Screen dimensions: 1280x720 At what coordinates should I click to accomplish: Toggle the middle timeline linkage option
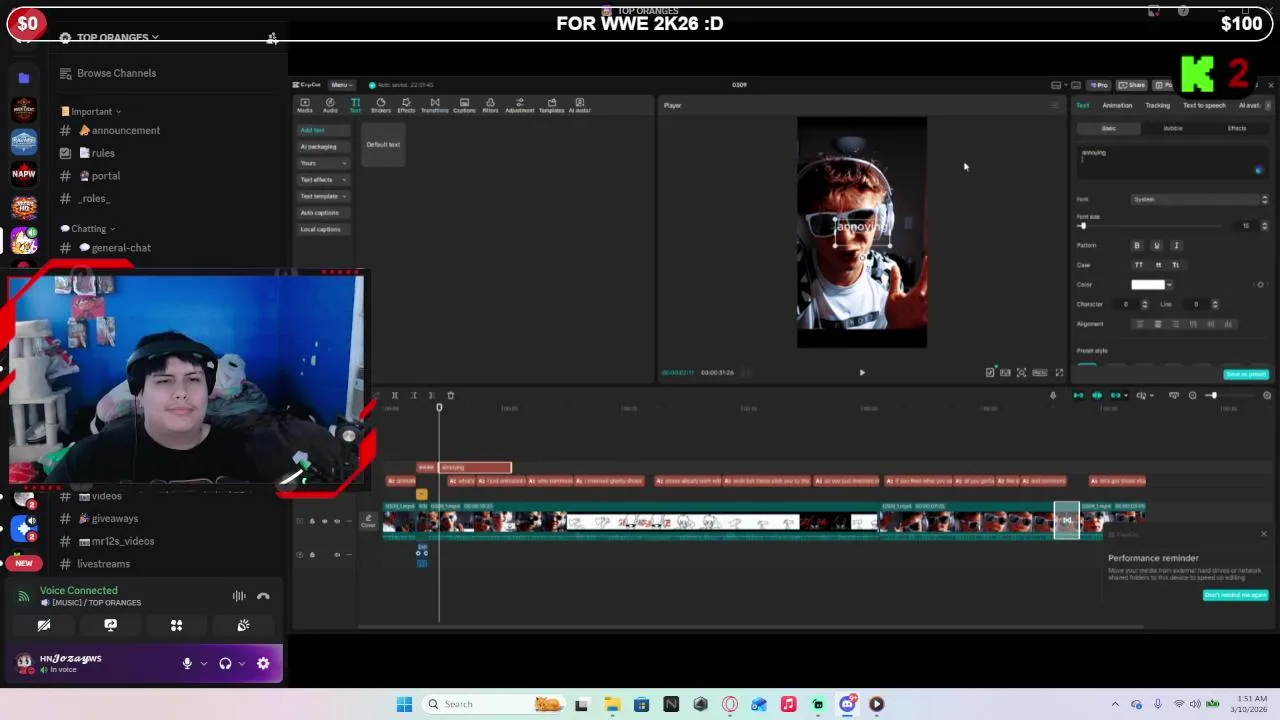click(1097, 395)
